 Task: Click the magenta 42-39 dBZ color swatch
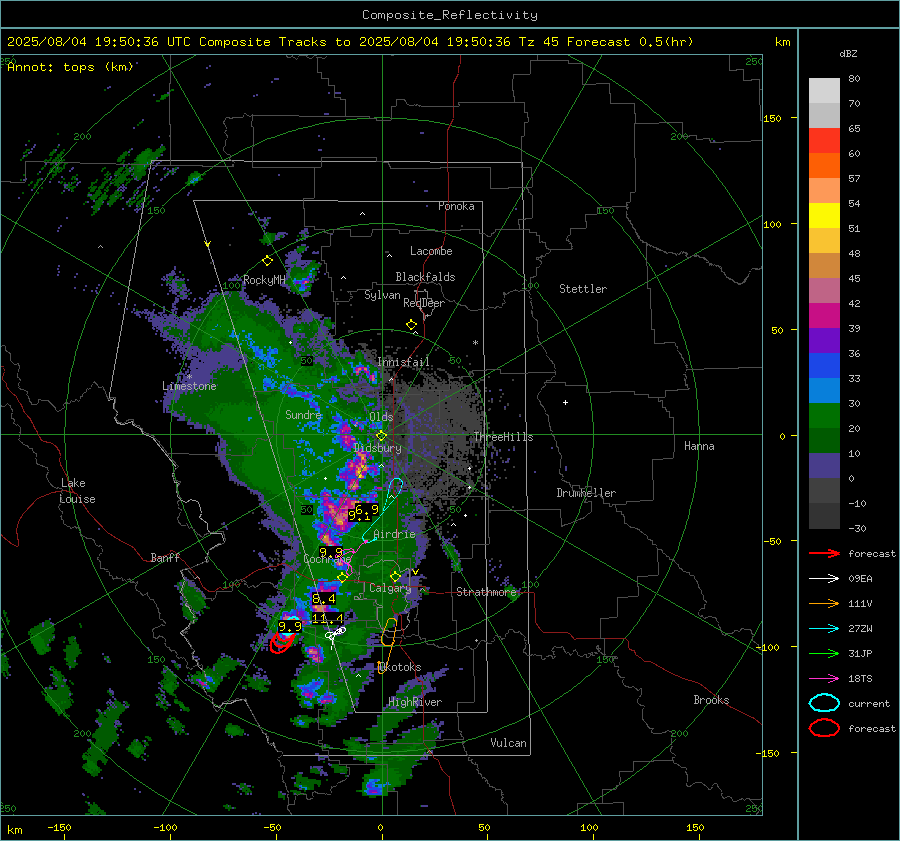pos(824,315)
